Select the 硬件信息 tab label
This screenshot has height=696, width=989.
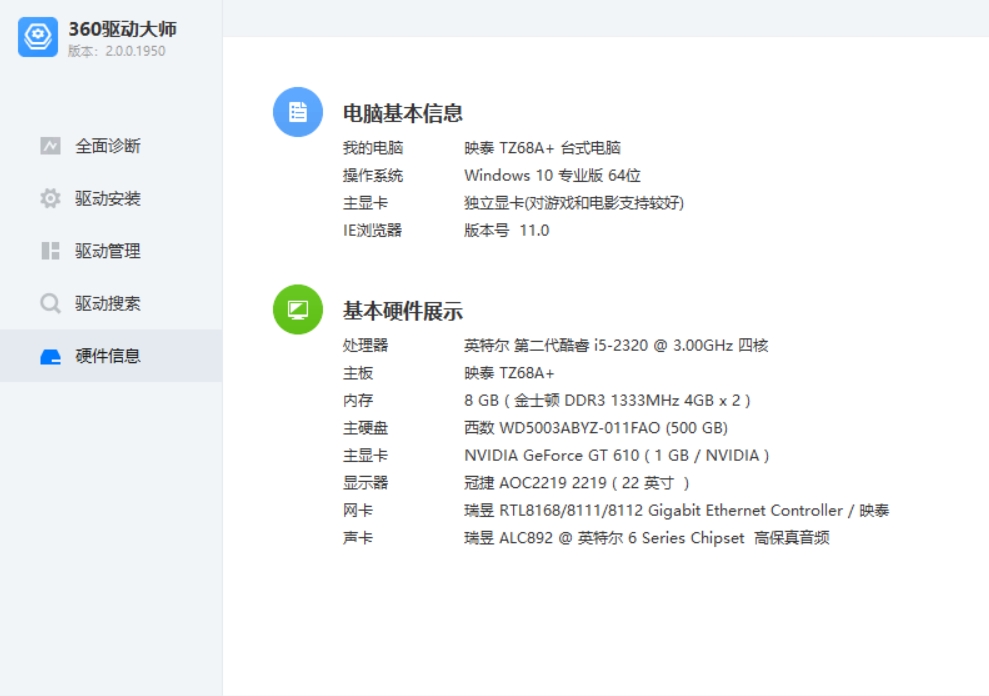pos(108,356)
